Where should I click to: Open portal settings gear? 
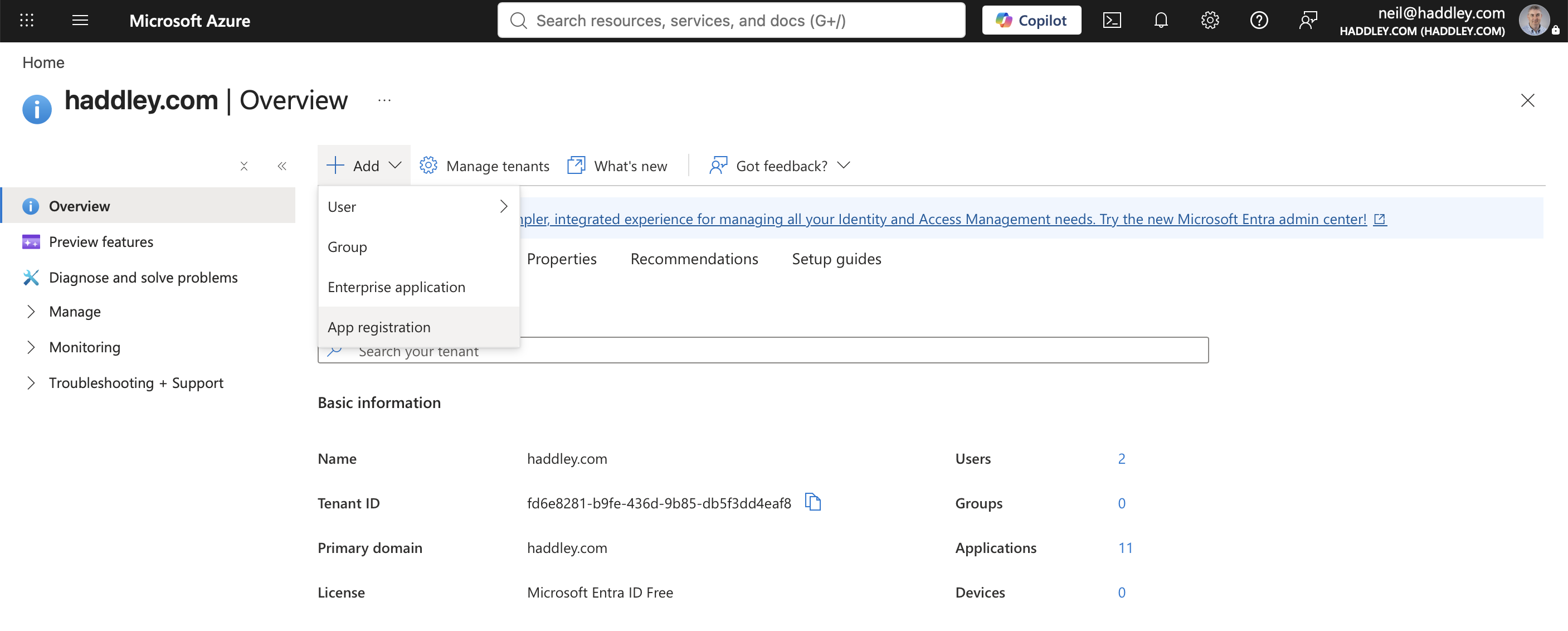[x=1210, y=21]
